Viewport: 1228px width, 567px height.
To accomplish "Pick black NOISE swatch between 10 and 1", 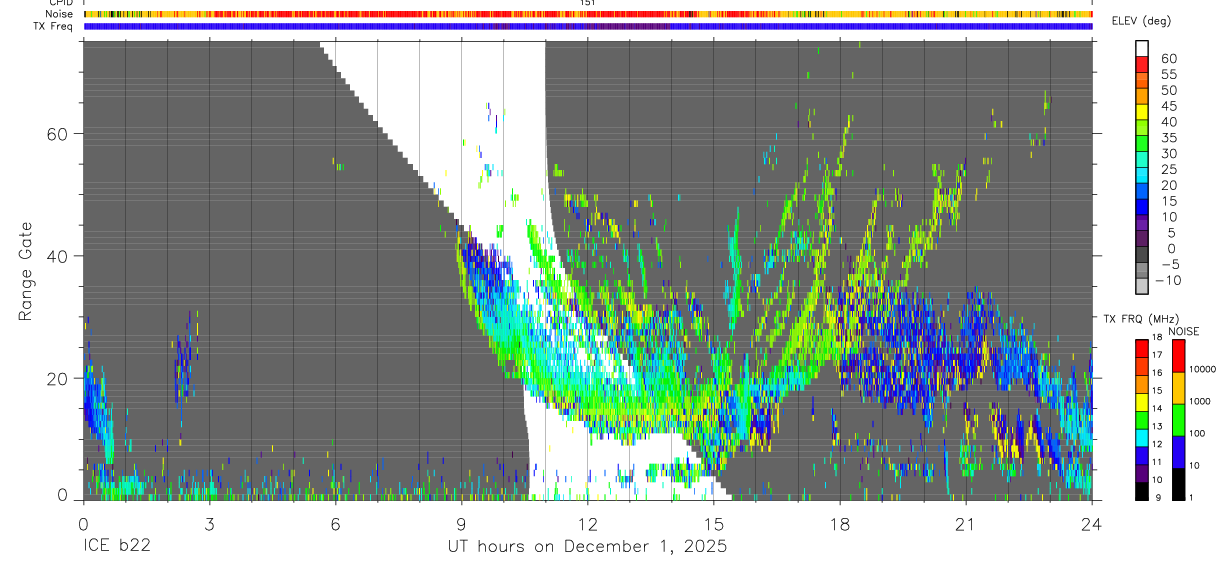I will click(x=1180, y=484).
